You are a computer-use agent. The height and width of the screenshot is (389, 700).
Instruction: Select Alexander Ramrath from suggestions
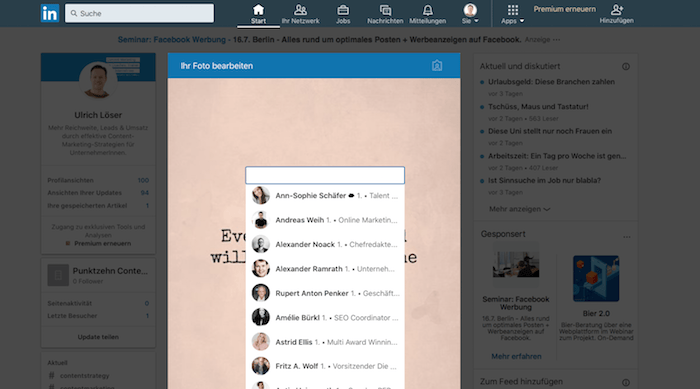[325, 269]
